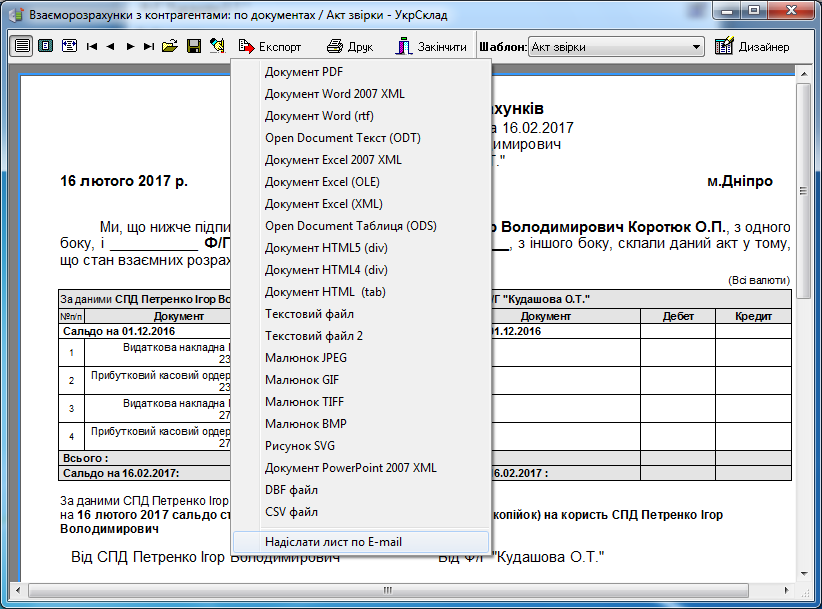
Task: Go to the previous page arrow
Action: tap(111, 47)
